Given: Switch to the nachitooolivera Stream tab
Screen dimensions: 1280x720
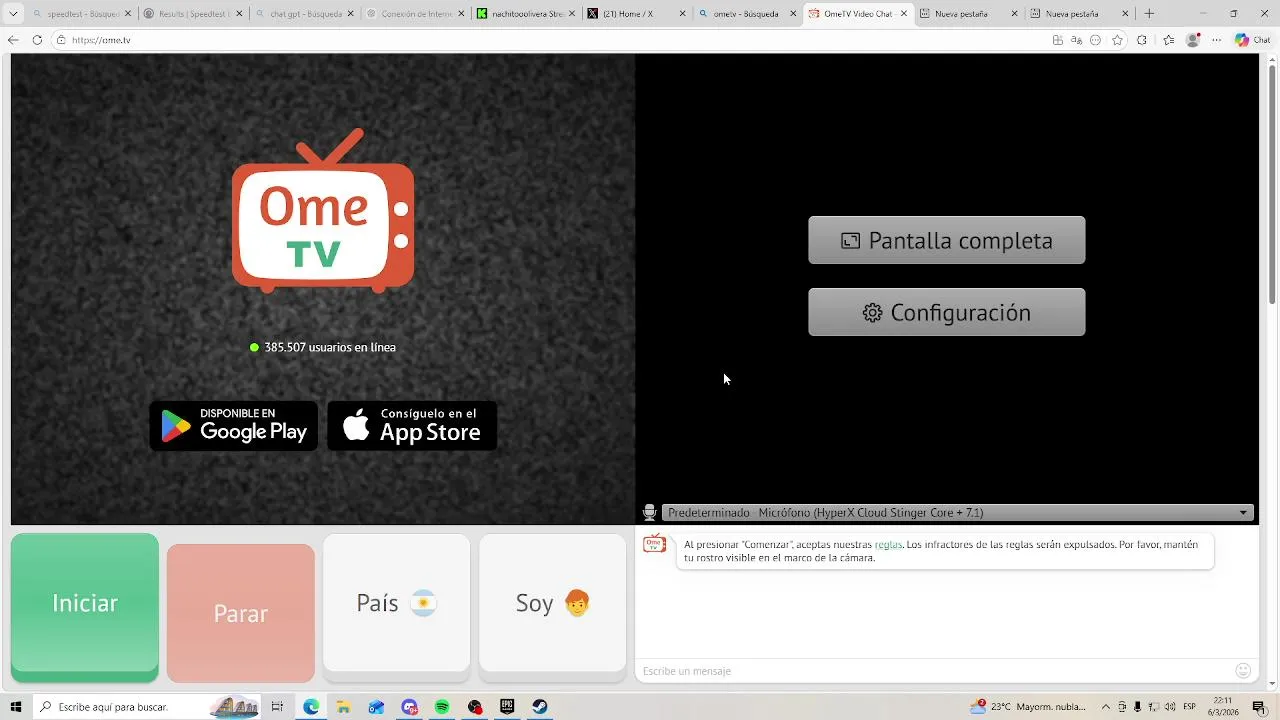Looking at the screenshot, I should coord(524,14).
